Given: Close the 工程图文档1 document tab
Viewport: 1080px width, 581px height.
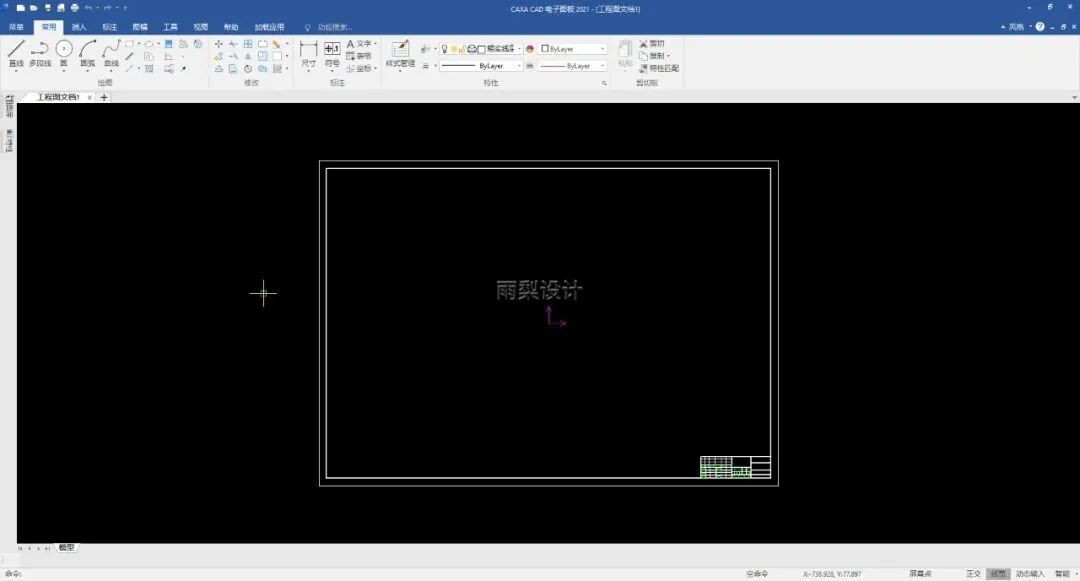Looking at the screenshot, I should tap(90, 98).
